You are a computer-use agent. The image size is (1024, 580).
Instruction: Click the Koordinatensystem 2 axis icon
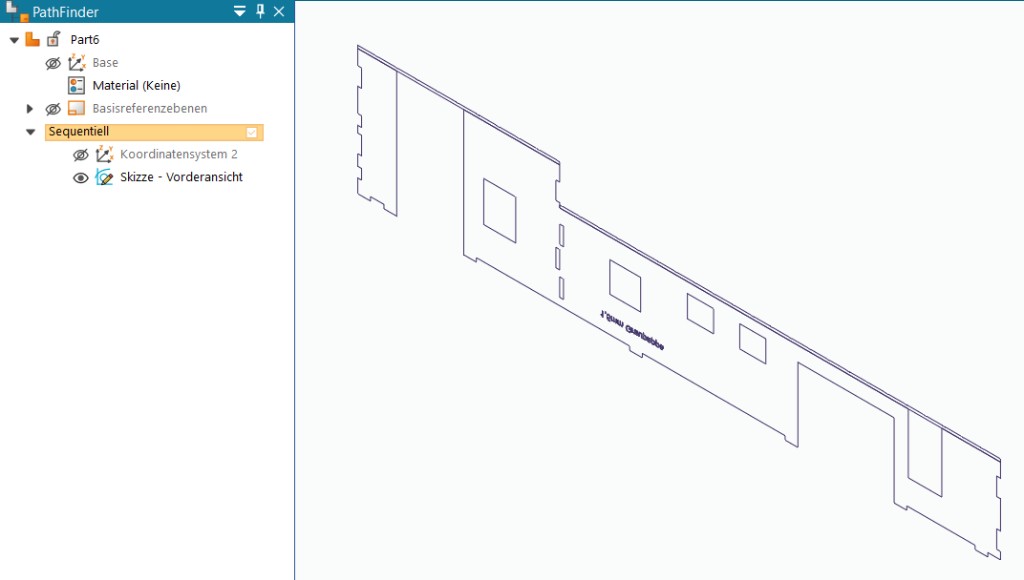coord(104,154)
